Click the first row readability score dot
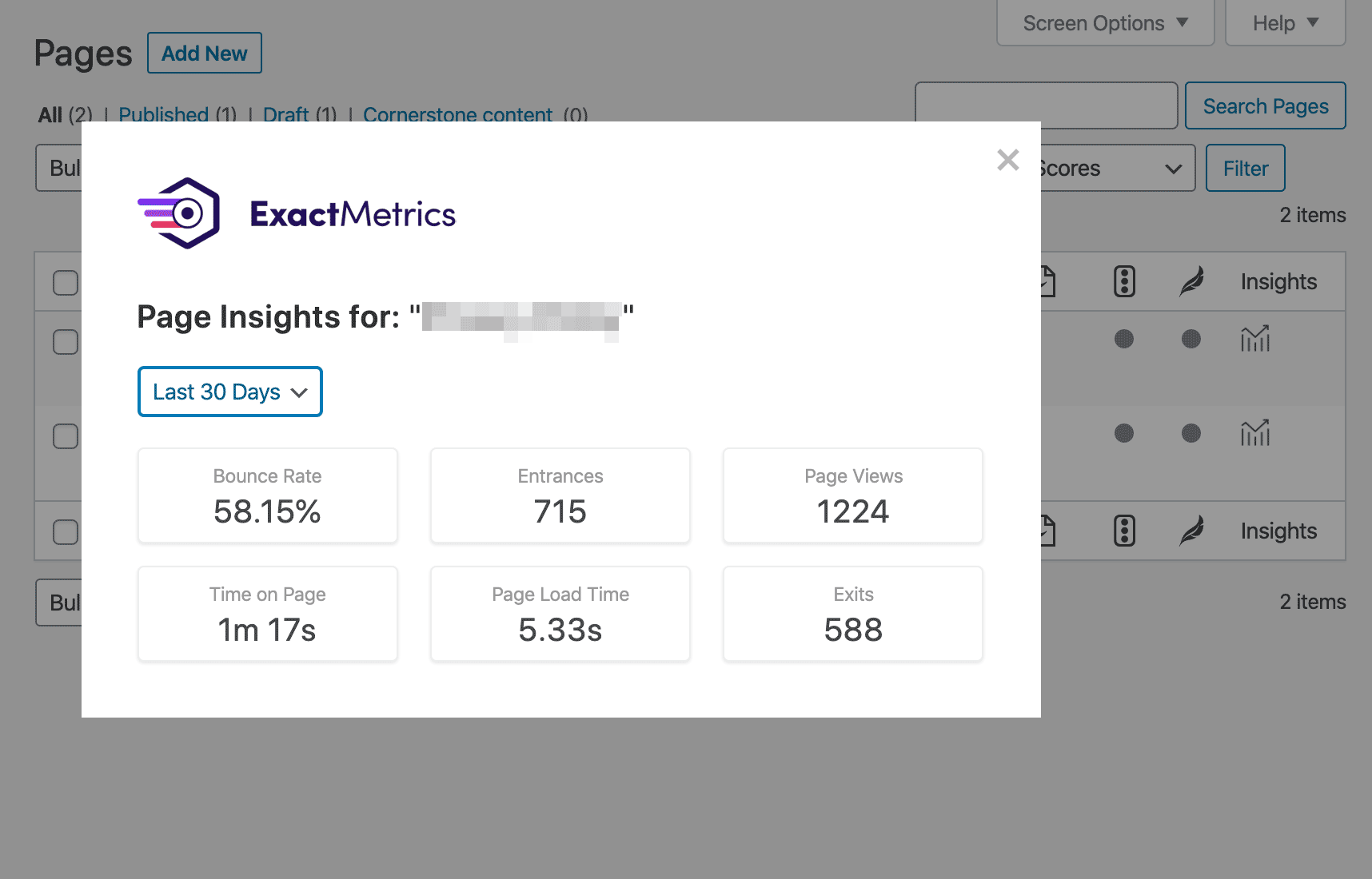This screenshot has width=1372, height=879. [1191, 339]
